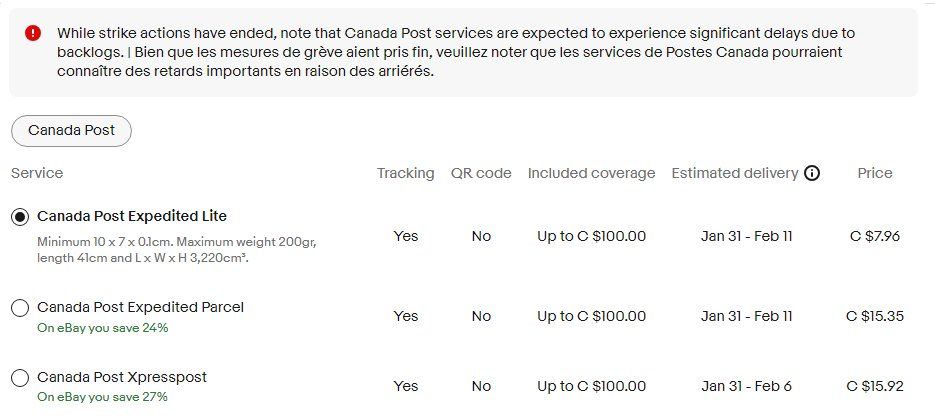This screenshot has height=417, width=935.
Task: Click the Canada Post carrier filter chip
Action: [72, 131]
